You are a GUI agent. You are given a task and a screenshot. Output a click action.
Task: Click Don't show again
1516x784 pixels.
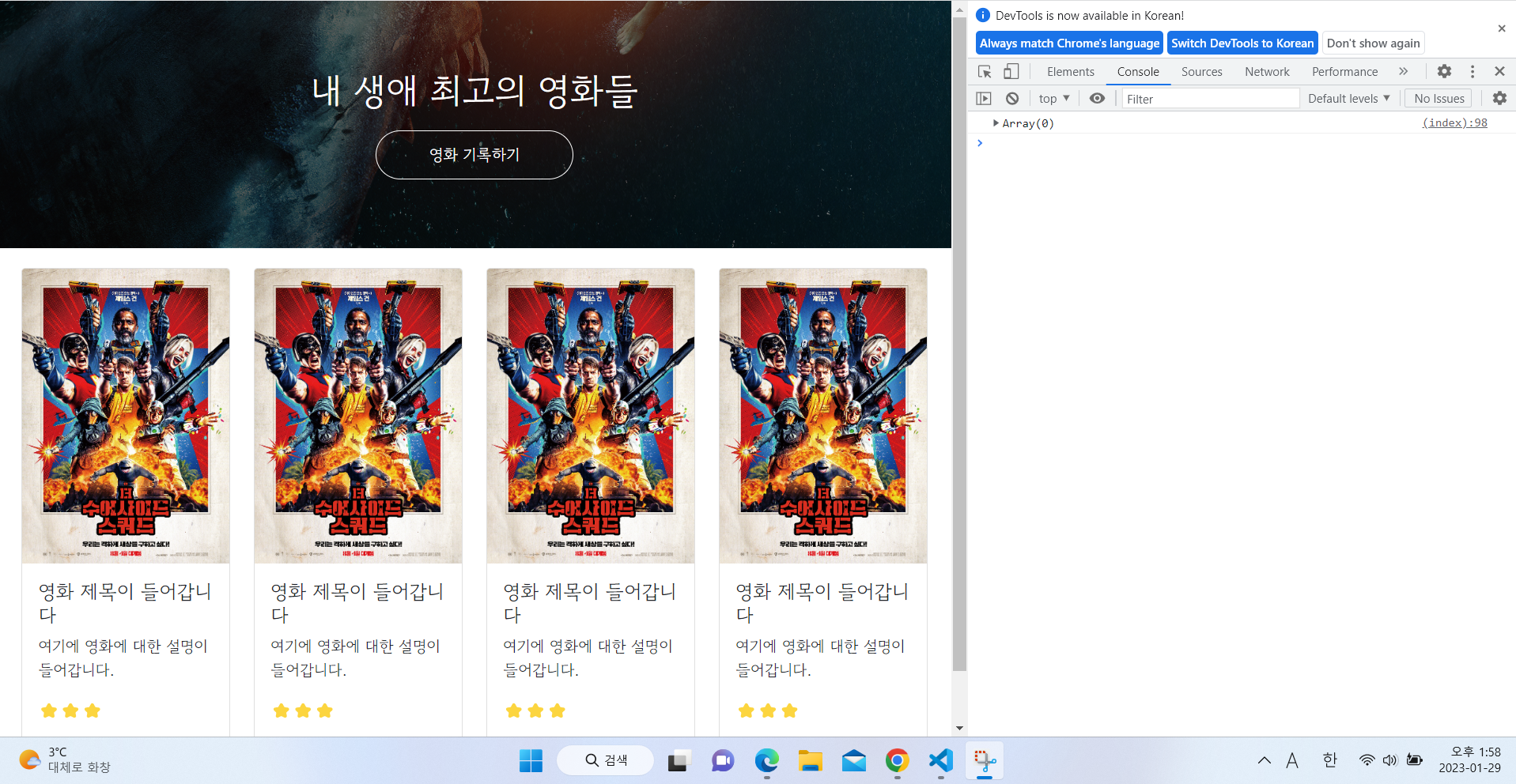1373,43
